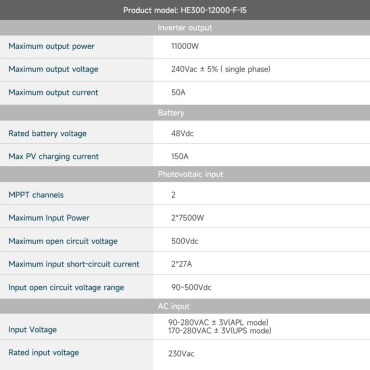Click the 'Maximum input short-circuit current' label
Image resolution: width=370 pixels, height=370 pixels.
[x=74, y=264]
